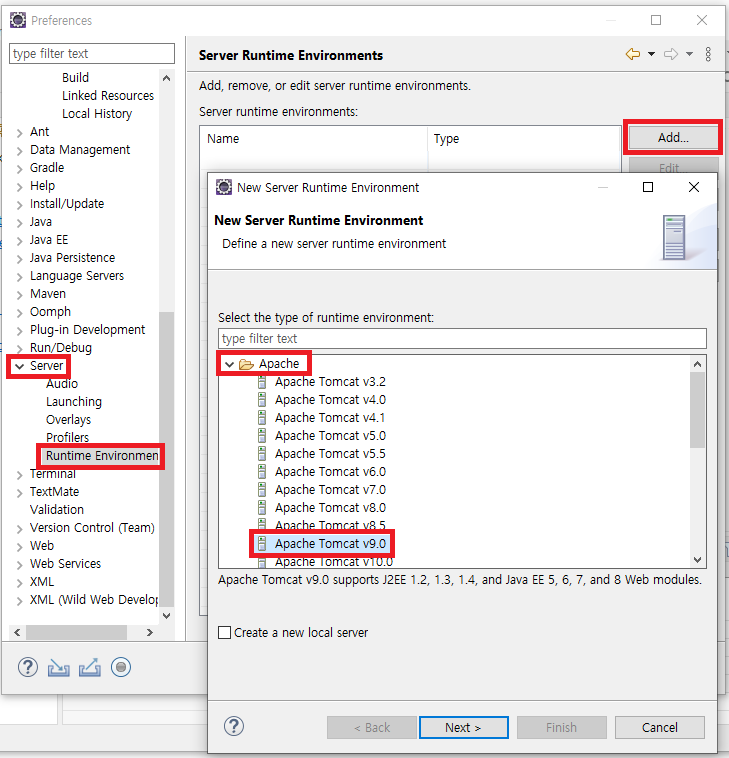729x758 pixels.
Task: Click the runtime list scroll up arrow
Action: coord(697,364)
